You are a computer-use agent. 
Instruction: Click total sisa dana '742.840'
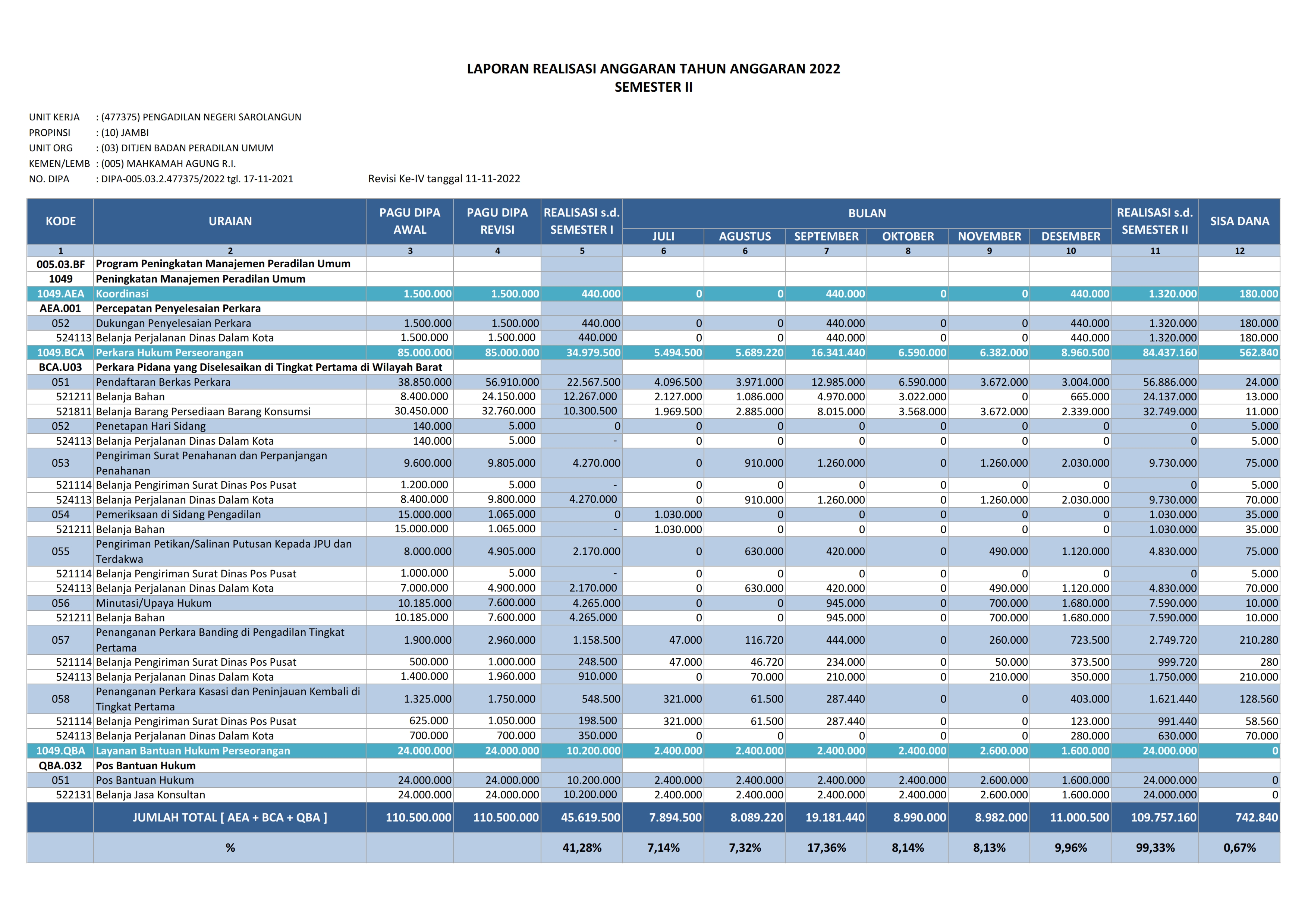tap(1257, 817)
